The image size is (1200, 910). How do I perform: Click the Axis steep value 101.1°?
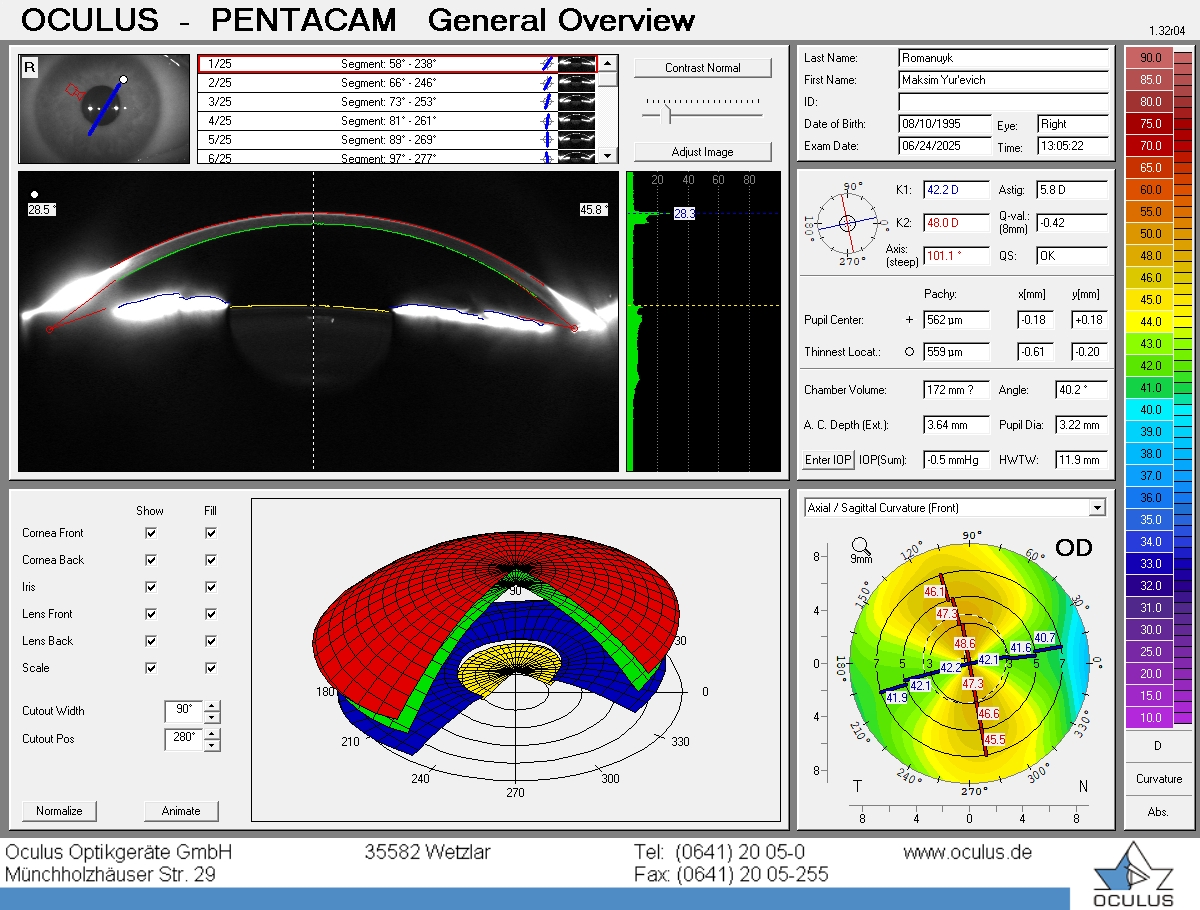pyautogui.click(x=956, y=256)
